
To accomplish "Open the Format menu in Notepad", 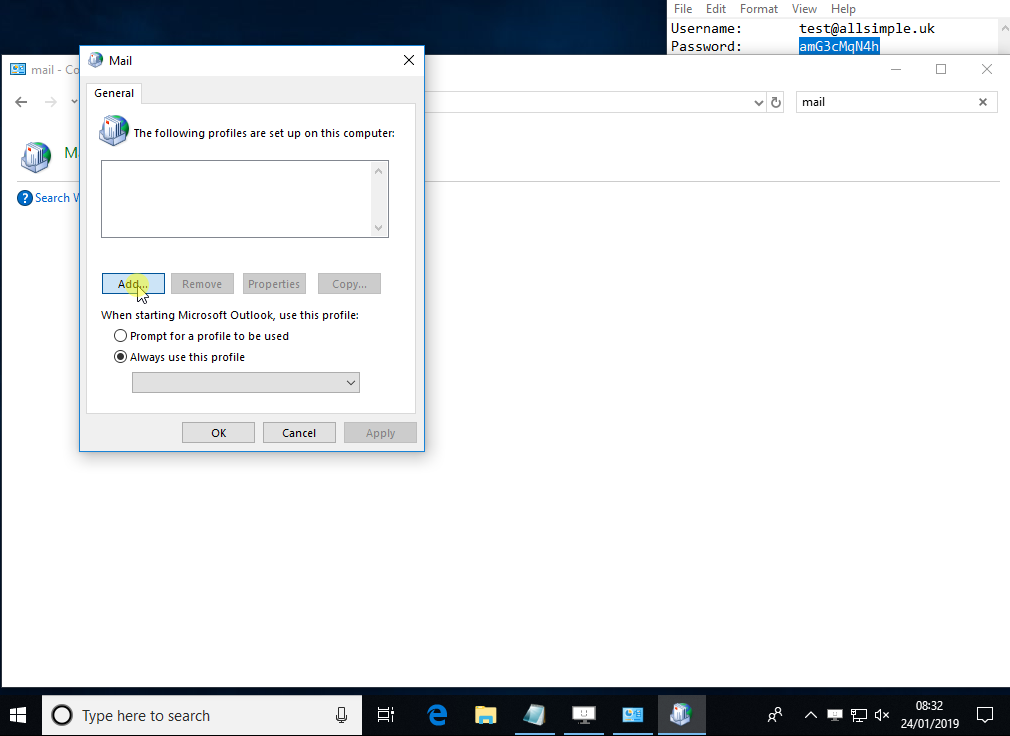I will (758, 9).
